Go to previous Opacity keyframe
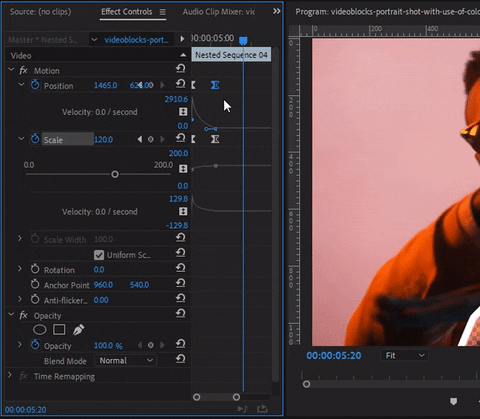480x419 pixels. [x=140, y=345]
